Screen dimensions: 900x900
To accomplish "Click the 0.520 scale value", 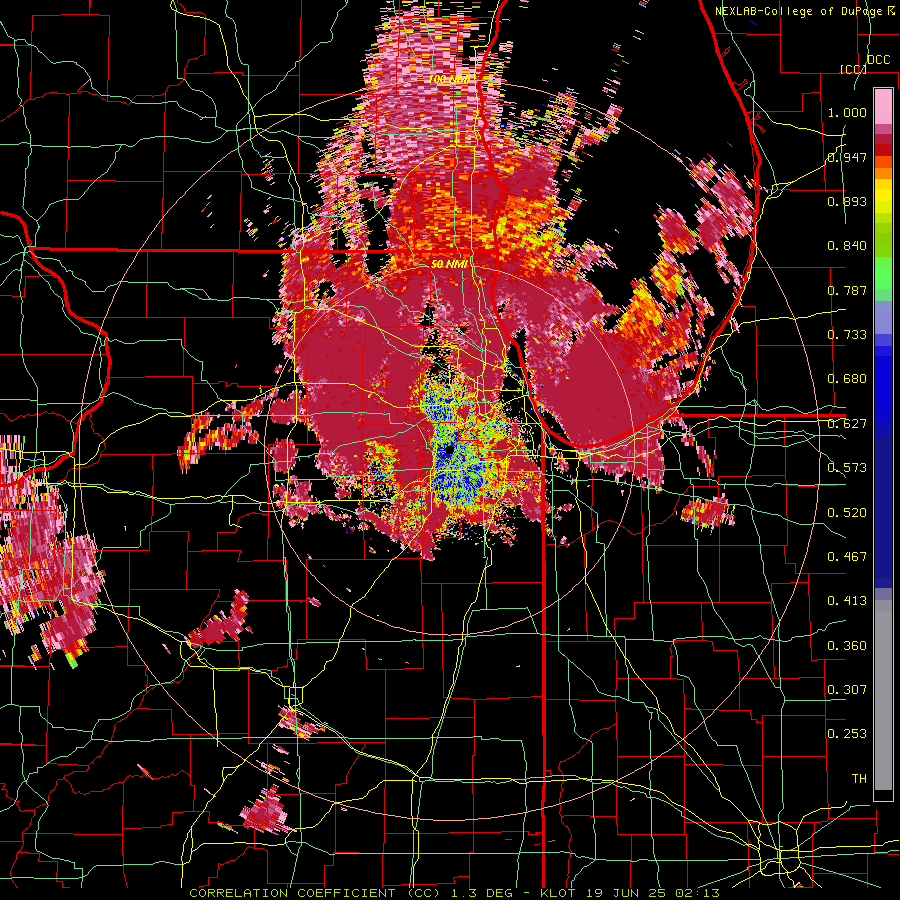I will 847,513.
